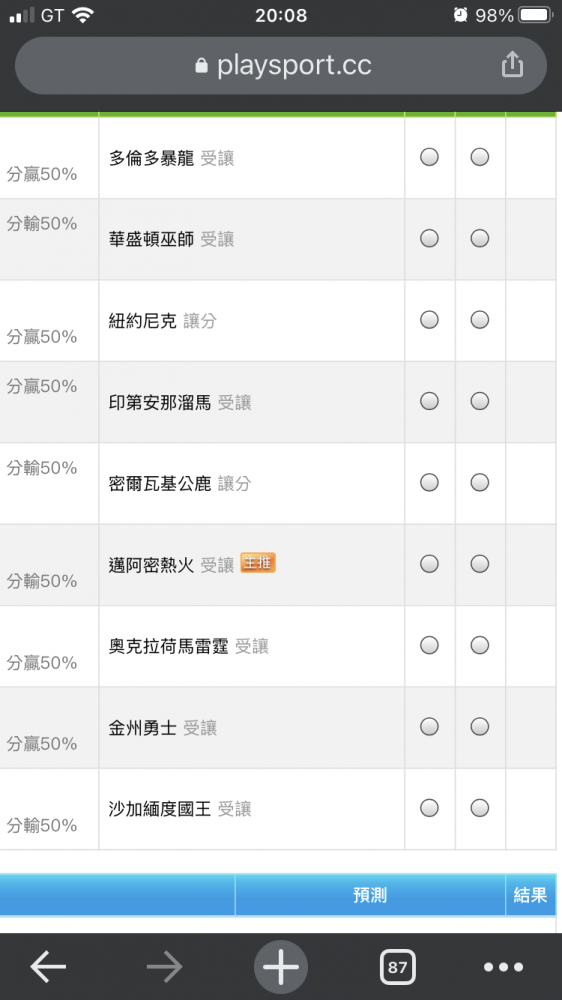Image resolution: width=562 pixels, height=1000 pixels.
Task: Open the three-dot browser menu
Action: [503, 967]
